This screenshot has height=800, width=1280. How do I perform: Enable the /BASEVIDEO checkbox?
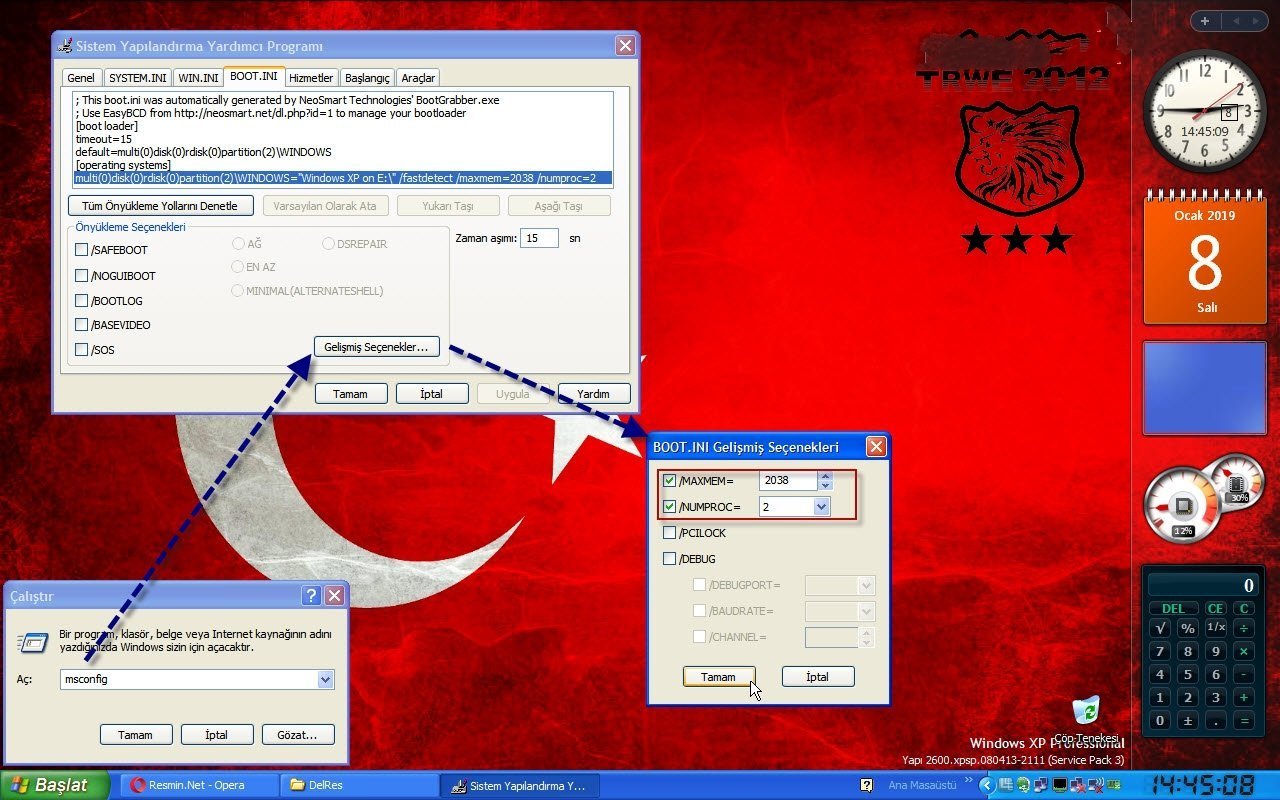[82, 325]
